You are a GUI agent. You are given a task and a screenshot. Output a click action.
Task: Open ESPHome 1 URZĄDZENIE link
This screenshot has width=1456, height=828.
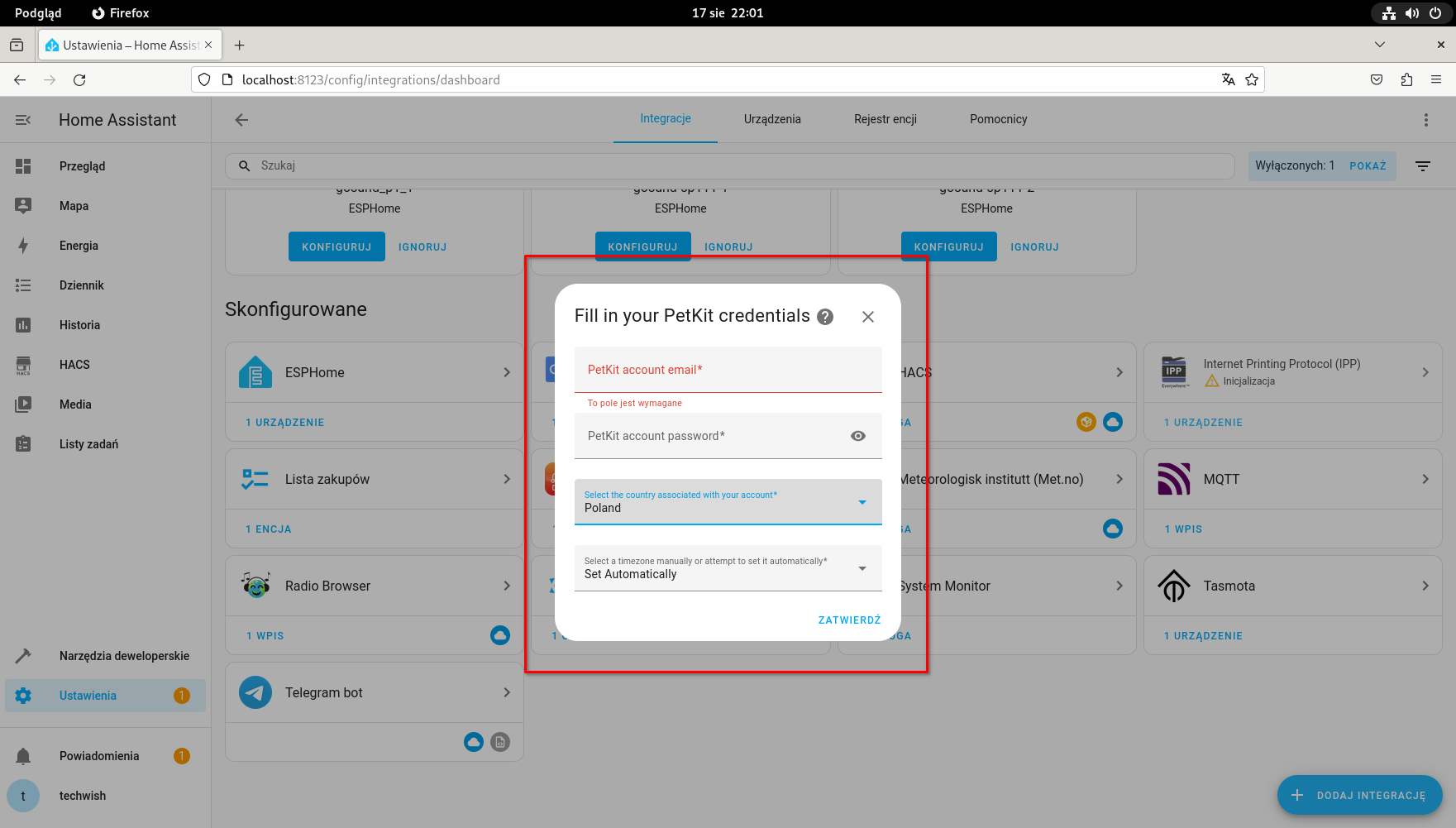[285, 423]
